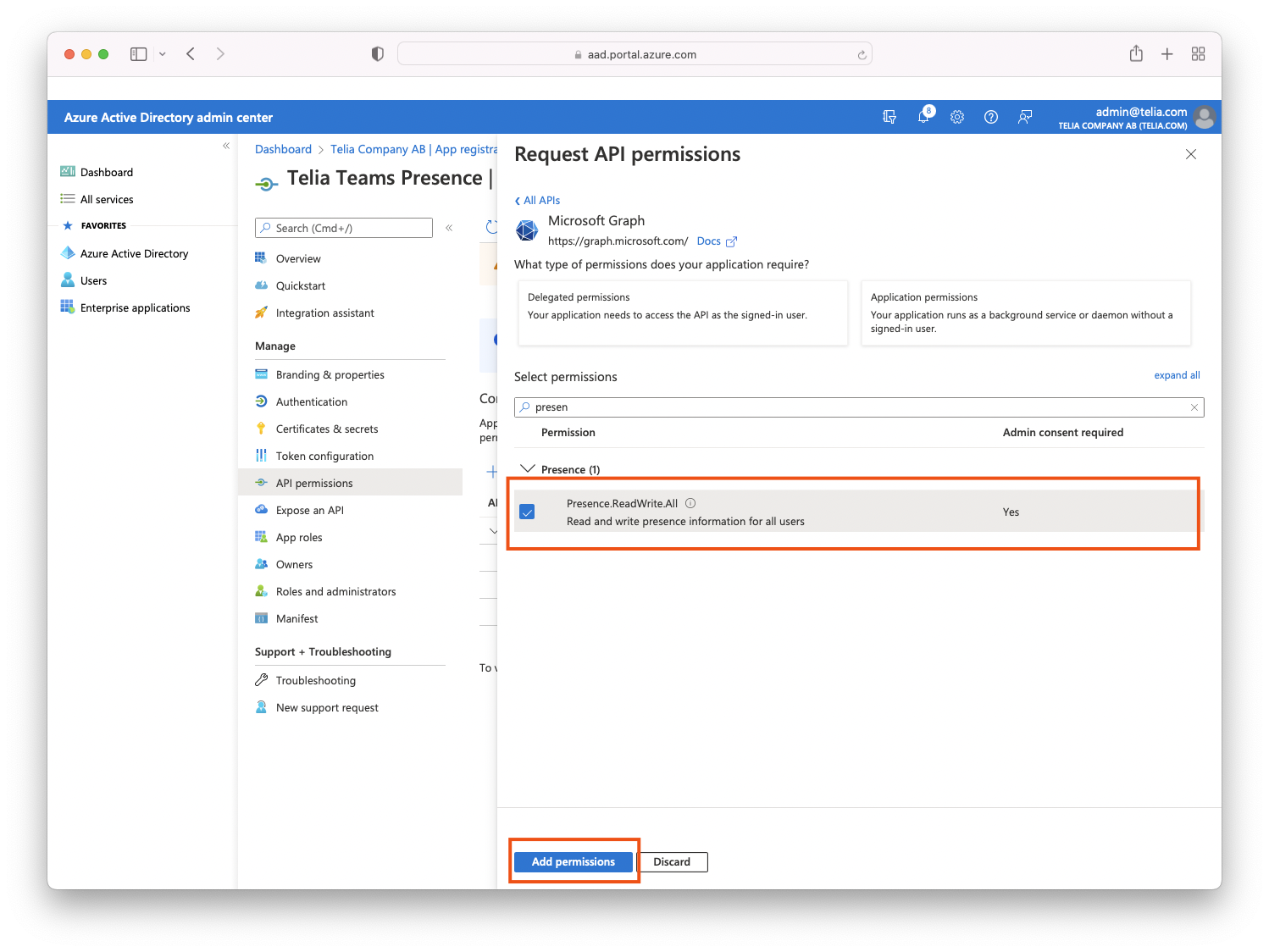Image resolution: width=1269 pixels, height=952 pixels.
Task: Open App roles
Action: pyautogui.click(x=299, y=537)
